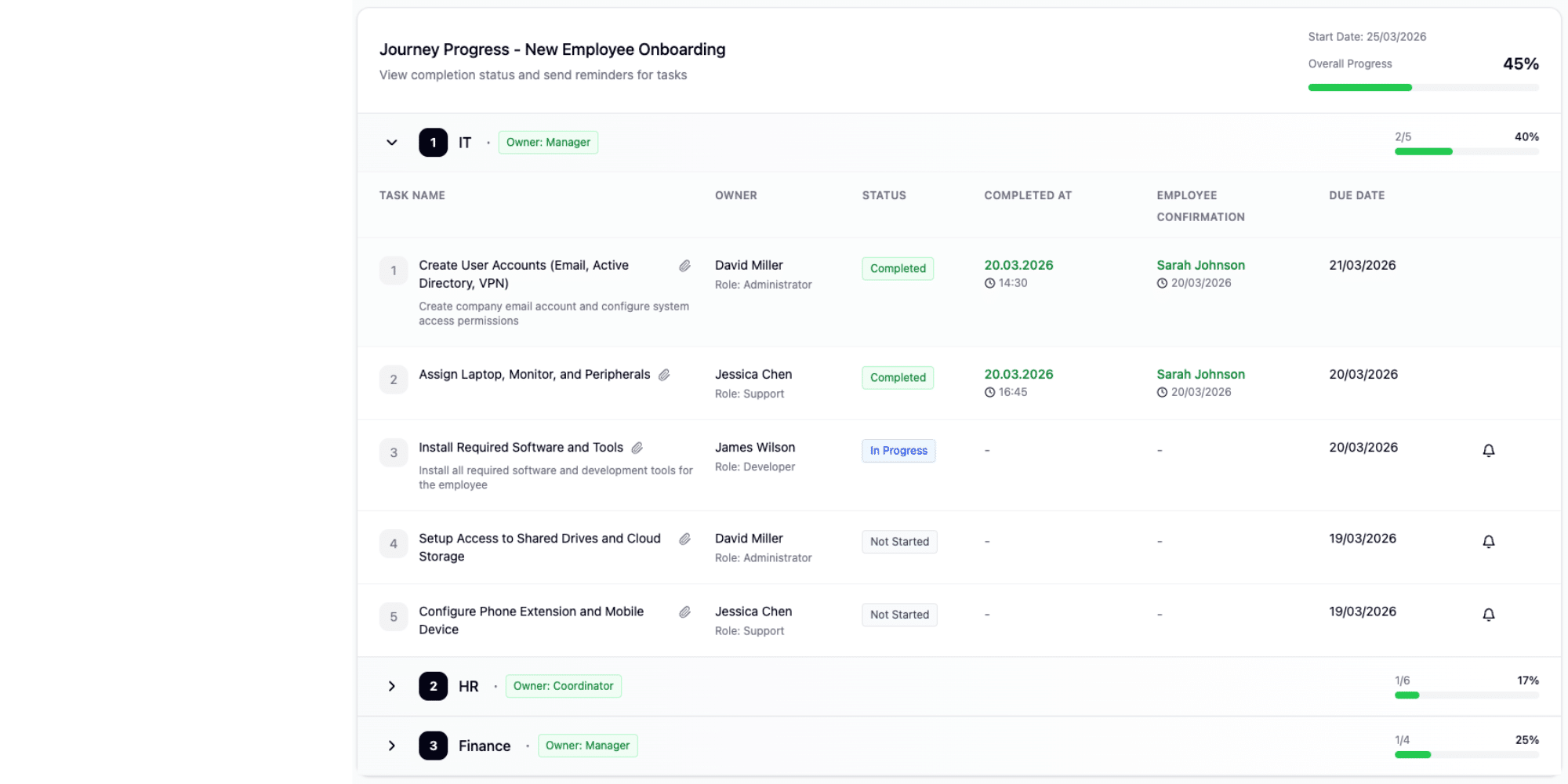Click Not Started status for Setup Access task

(x=899, y=542)
